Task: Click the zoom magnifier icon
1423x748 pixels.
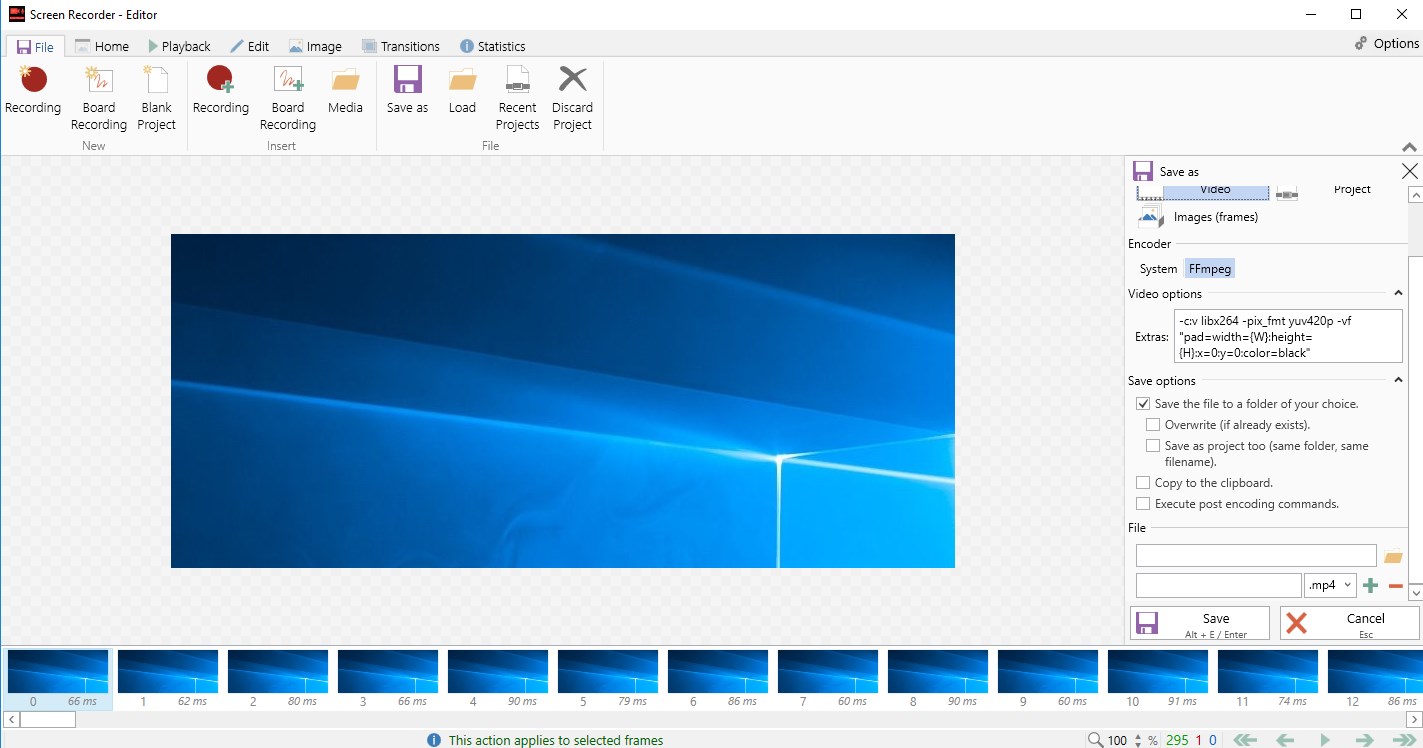Action: pyautogui.click(x=1096, y=740)
